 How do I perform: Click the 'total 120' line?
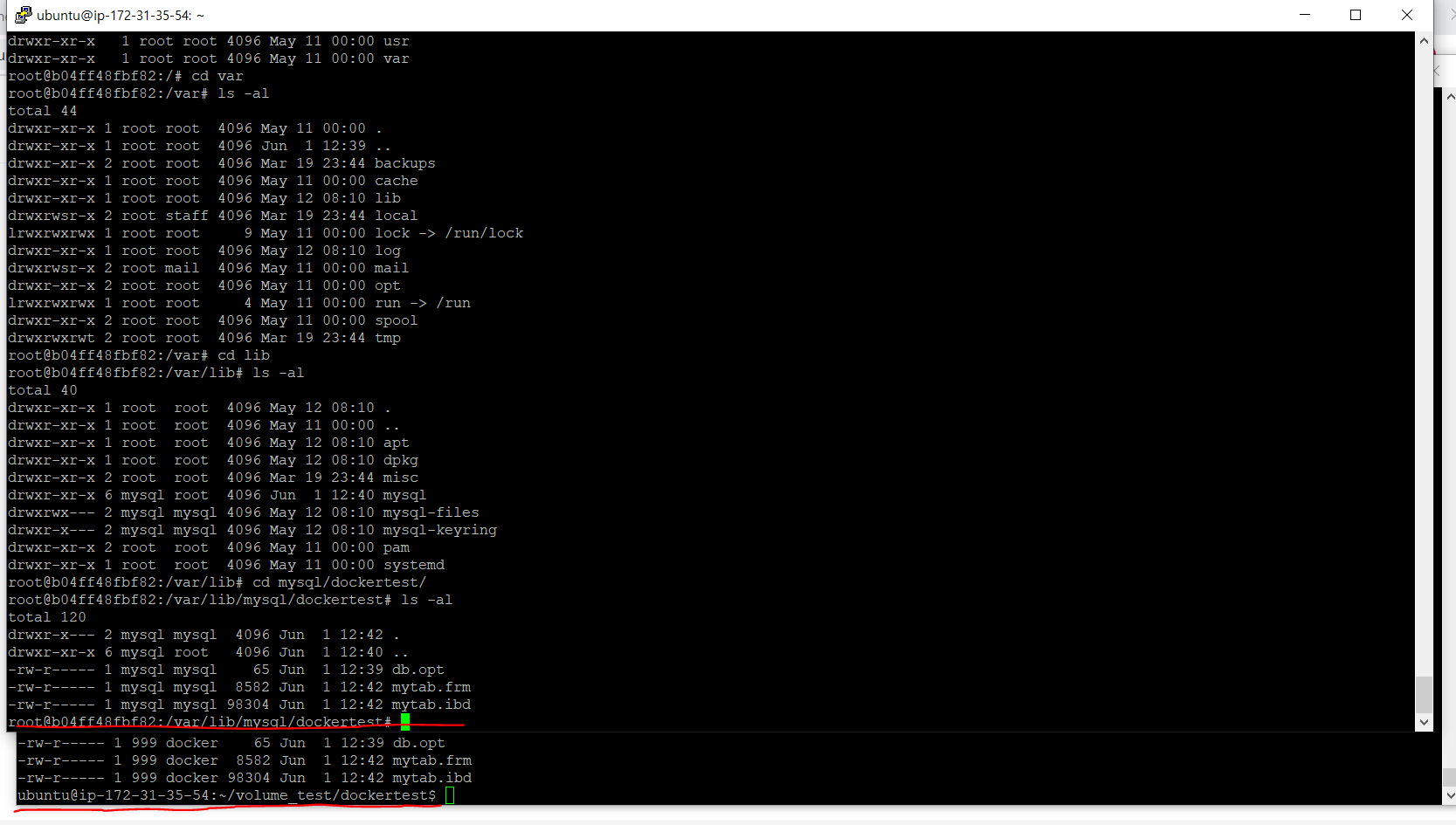click(47, 617)
